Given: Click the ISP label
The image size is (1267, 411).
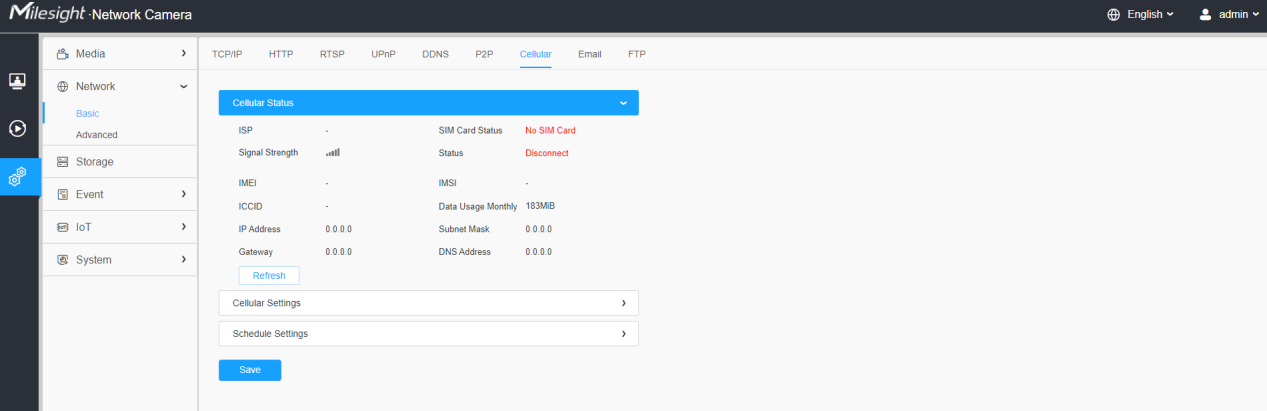Looking at the screenshot, I should [245, 130].
